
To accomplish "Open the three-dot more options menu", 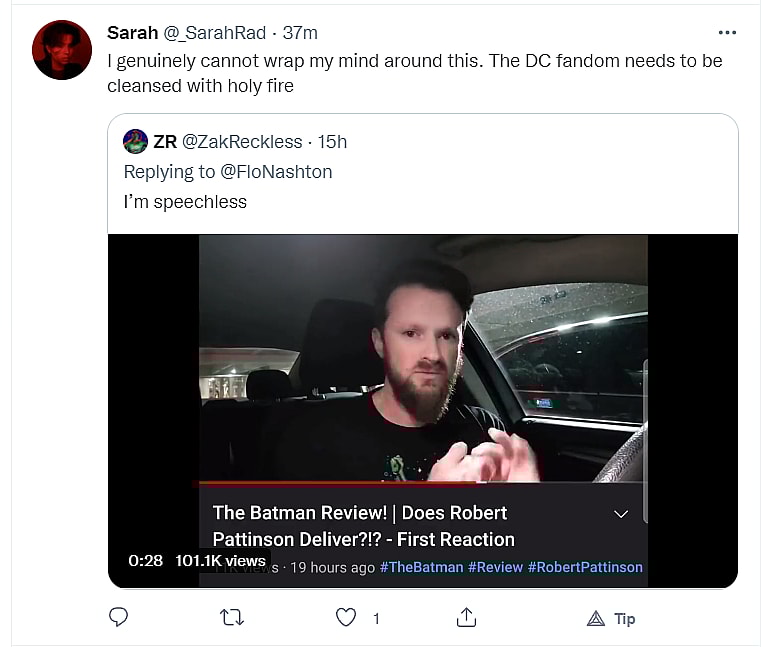I will pyautogui.click(x=727, y=32).
